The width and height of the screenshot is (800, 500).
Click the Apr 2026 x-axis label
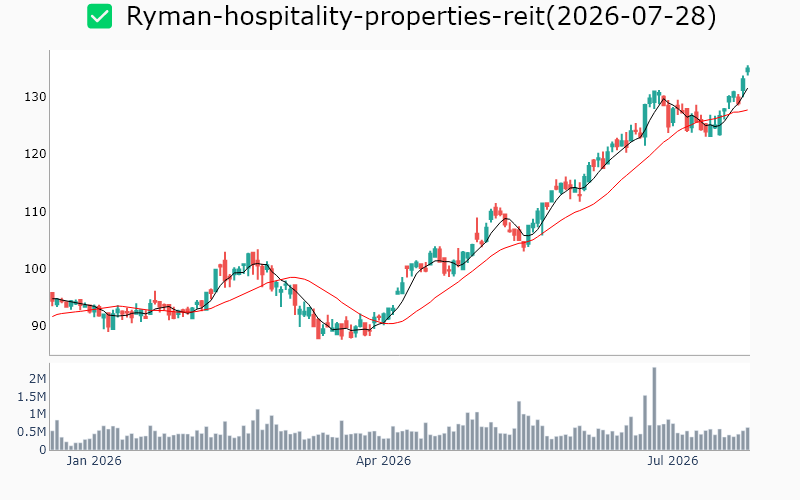click(x=383, y=461)
